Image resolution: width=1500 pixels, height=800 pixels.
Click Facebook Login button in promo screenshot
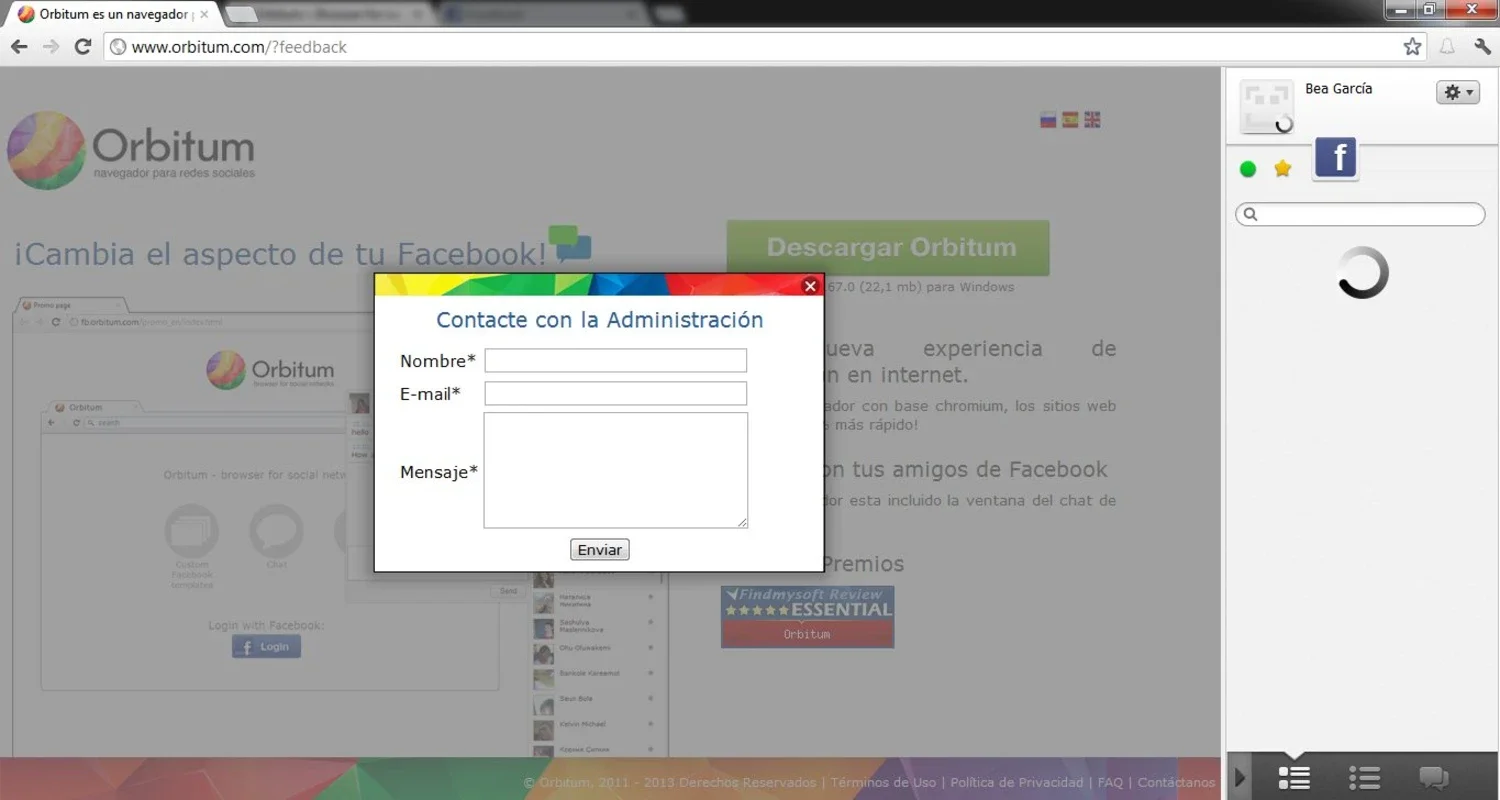pos(266,647)
